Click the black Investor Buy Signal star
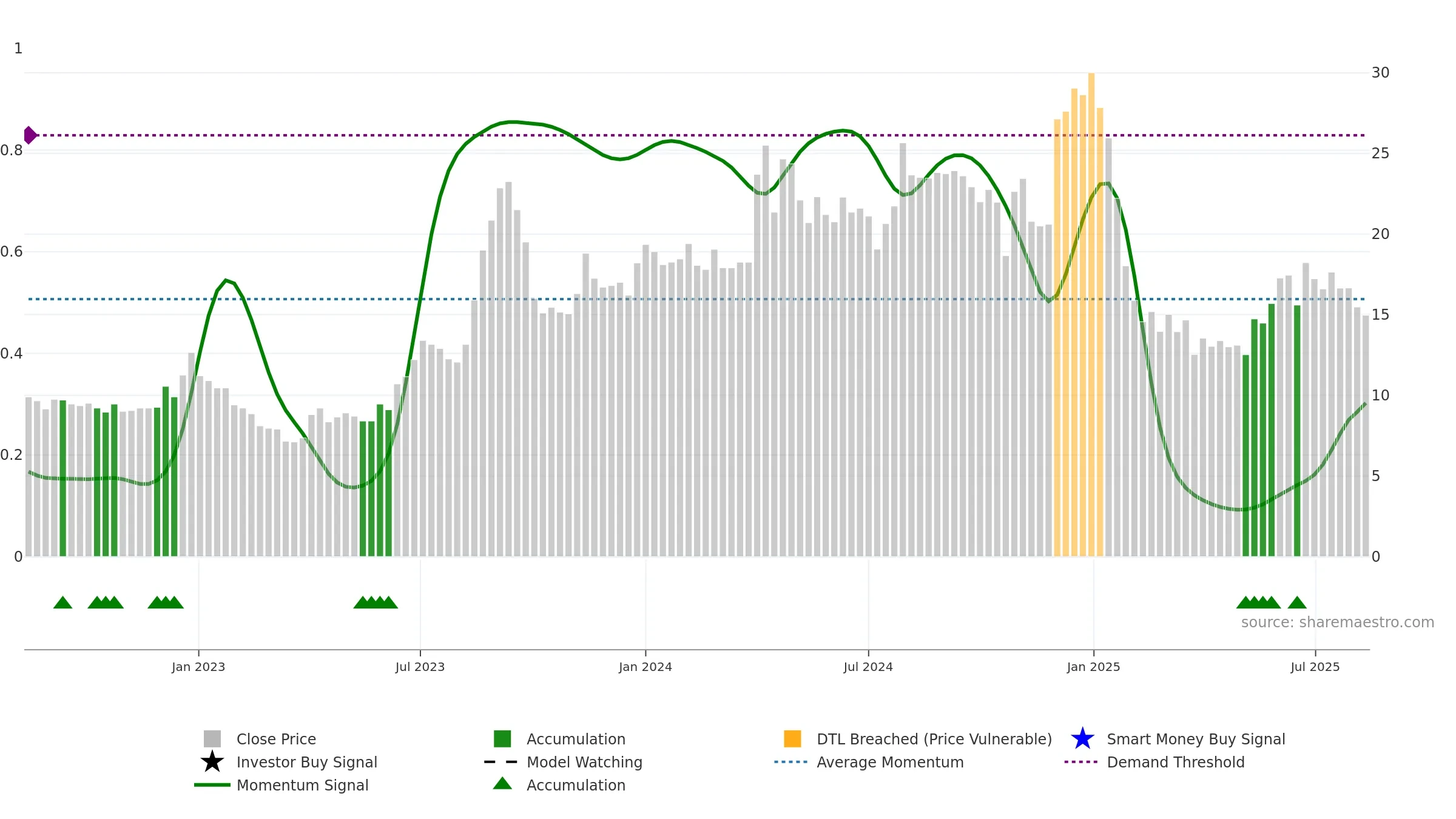Screen dimensions: 1456x819 [x=212, y=762]
